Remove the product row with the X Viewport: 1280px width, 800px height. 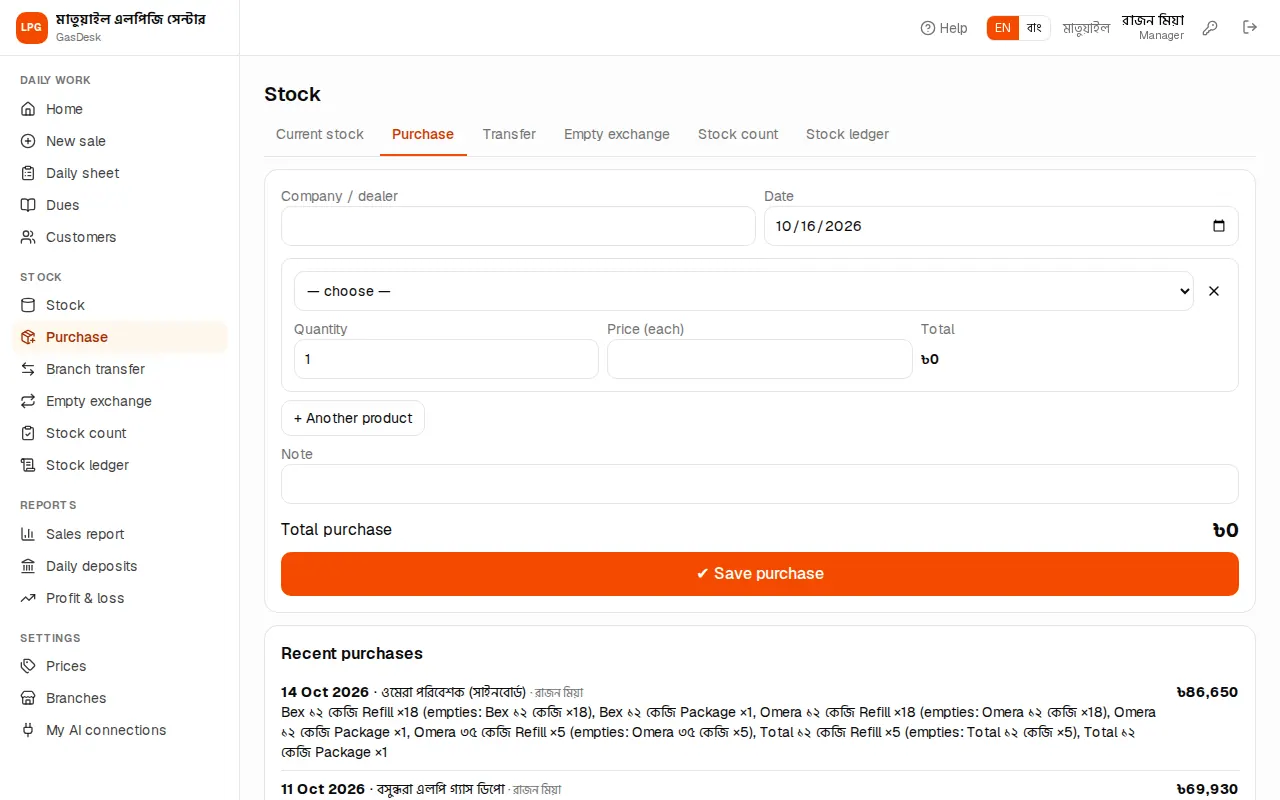[x=1214, y=291]
